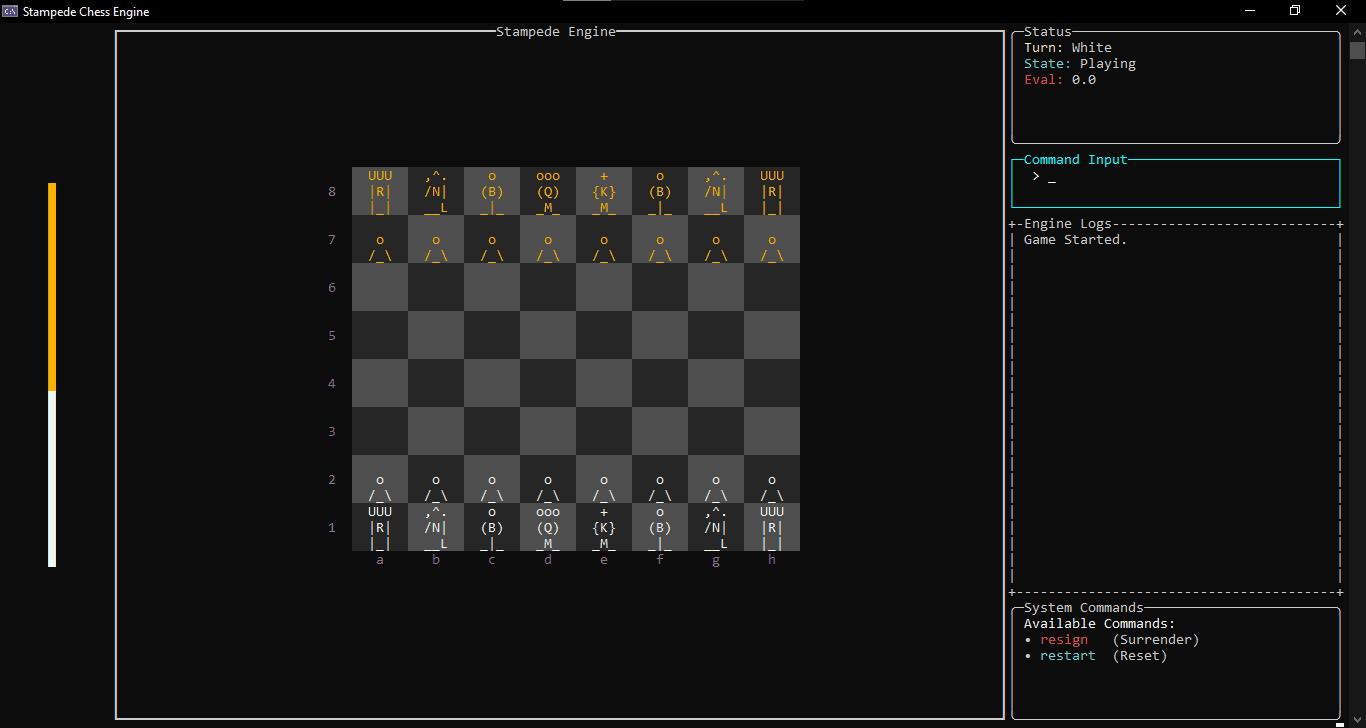Click the resign command to surrender
1366x728 pixels.
click(x=1064, y=639)
